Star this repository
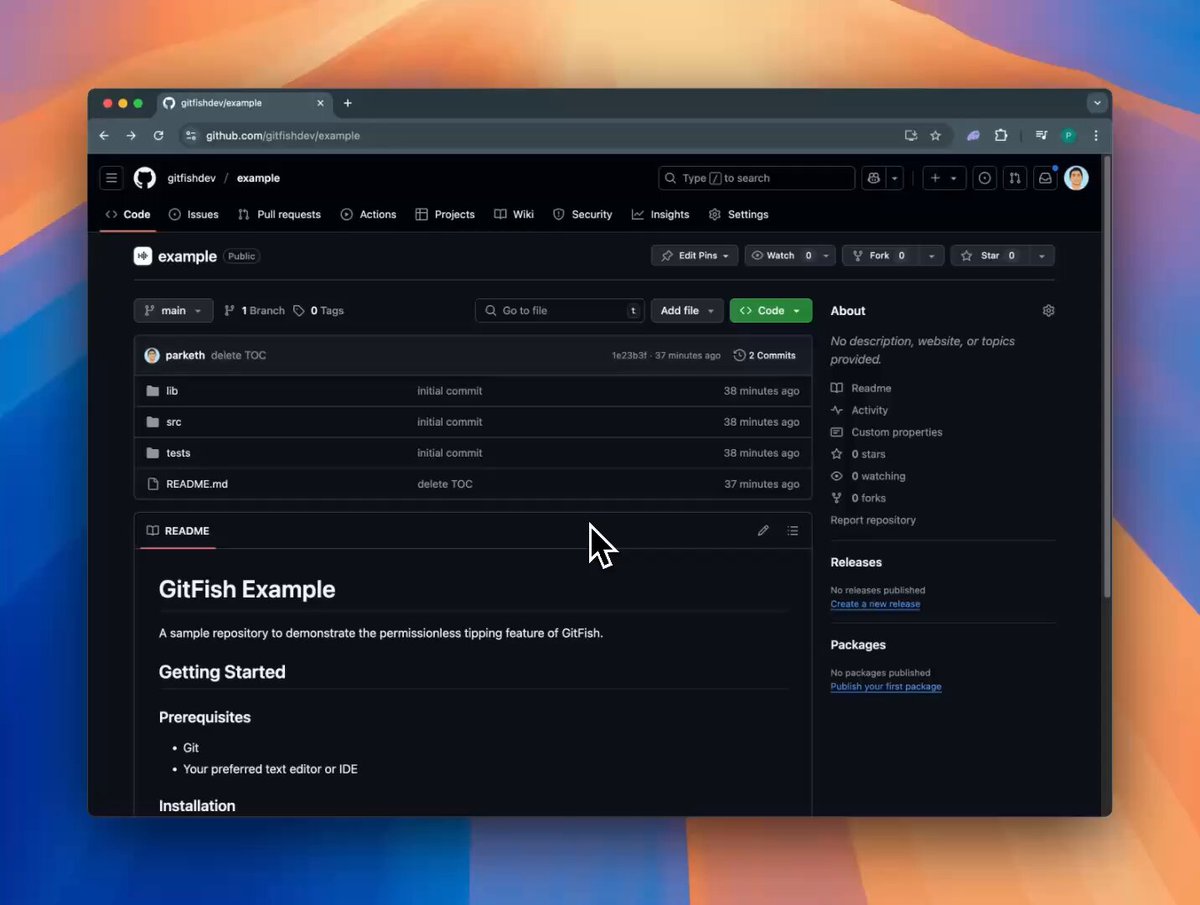Screen dimensions: 1200x905 pos(990,256)
